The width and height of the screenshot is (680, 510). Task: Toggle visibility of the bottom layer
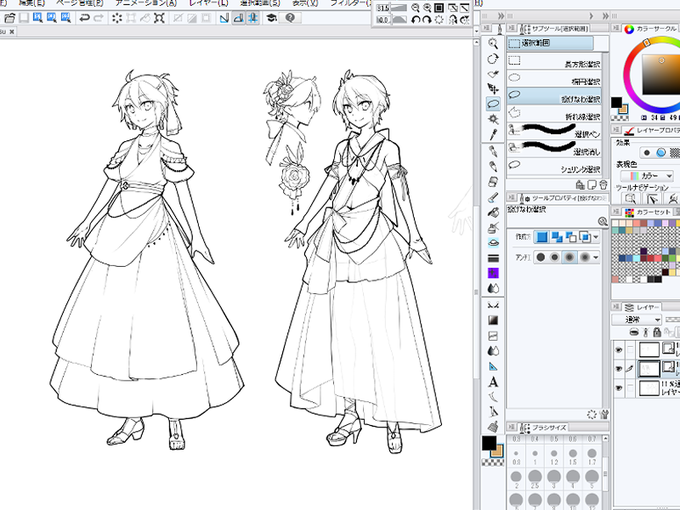(x=618, y=388)
